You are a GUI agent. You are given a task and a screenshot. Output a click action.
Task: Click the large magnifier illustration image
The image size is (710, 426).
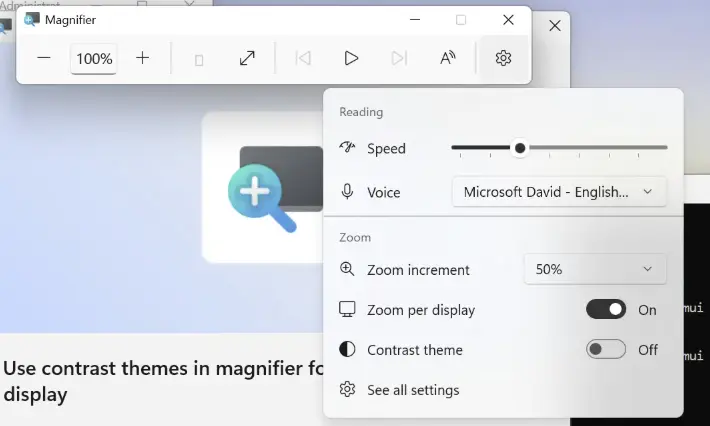point(275,189)
